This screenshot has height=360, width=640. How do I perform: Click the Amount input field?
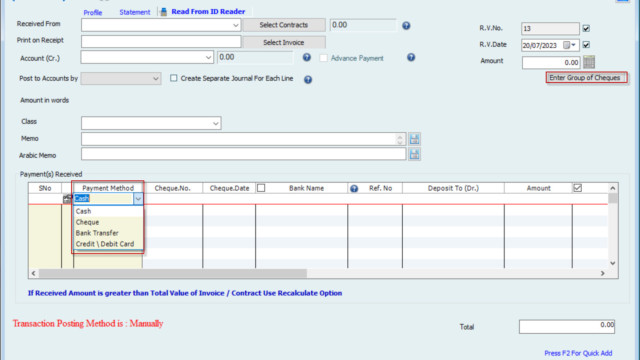[551, 62]
